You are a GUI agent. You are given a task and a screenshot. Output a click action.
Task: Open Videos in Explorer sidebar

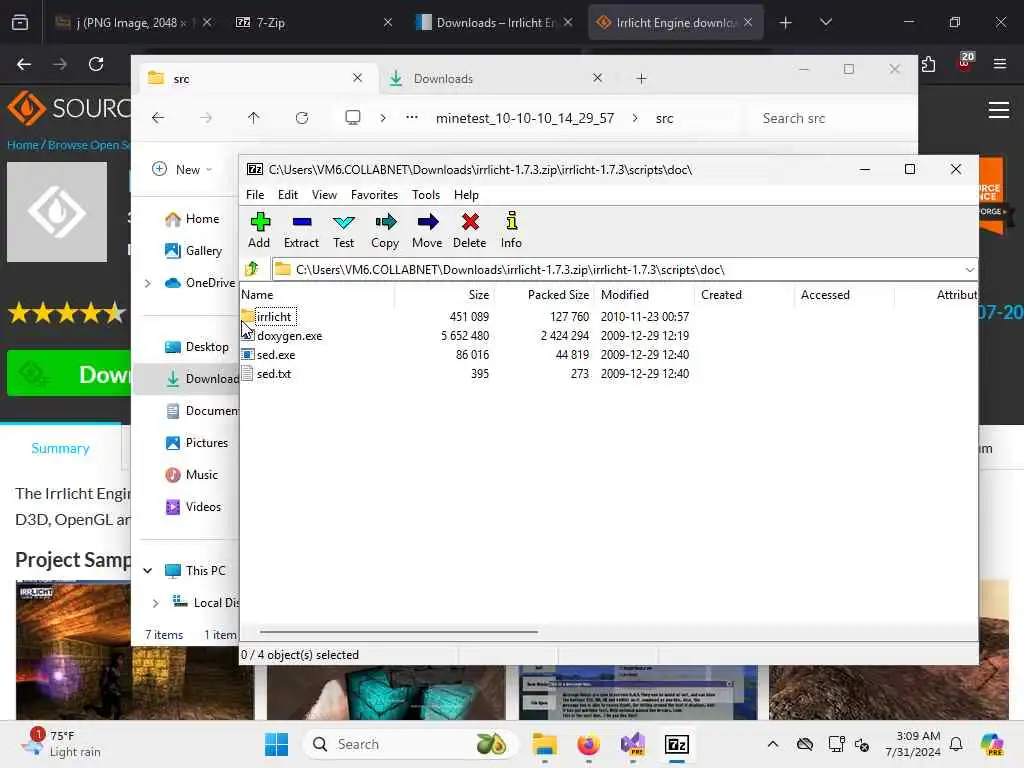click(193, 507)
